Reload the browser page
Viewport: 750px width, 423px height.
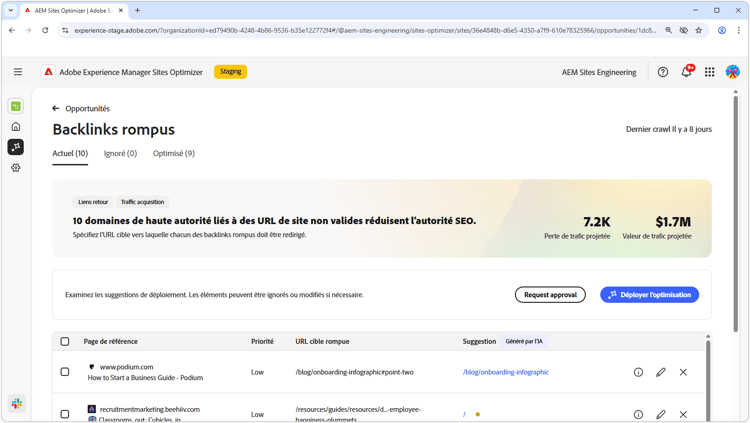tap(45, 30)
